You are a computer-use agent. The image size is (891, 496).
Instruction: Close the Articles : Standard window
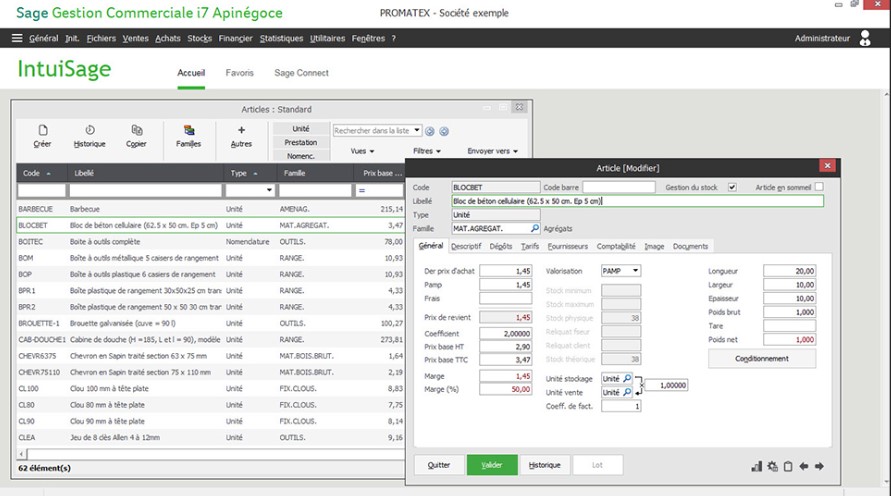click(519, 107)
